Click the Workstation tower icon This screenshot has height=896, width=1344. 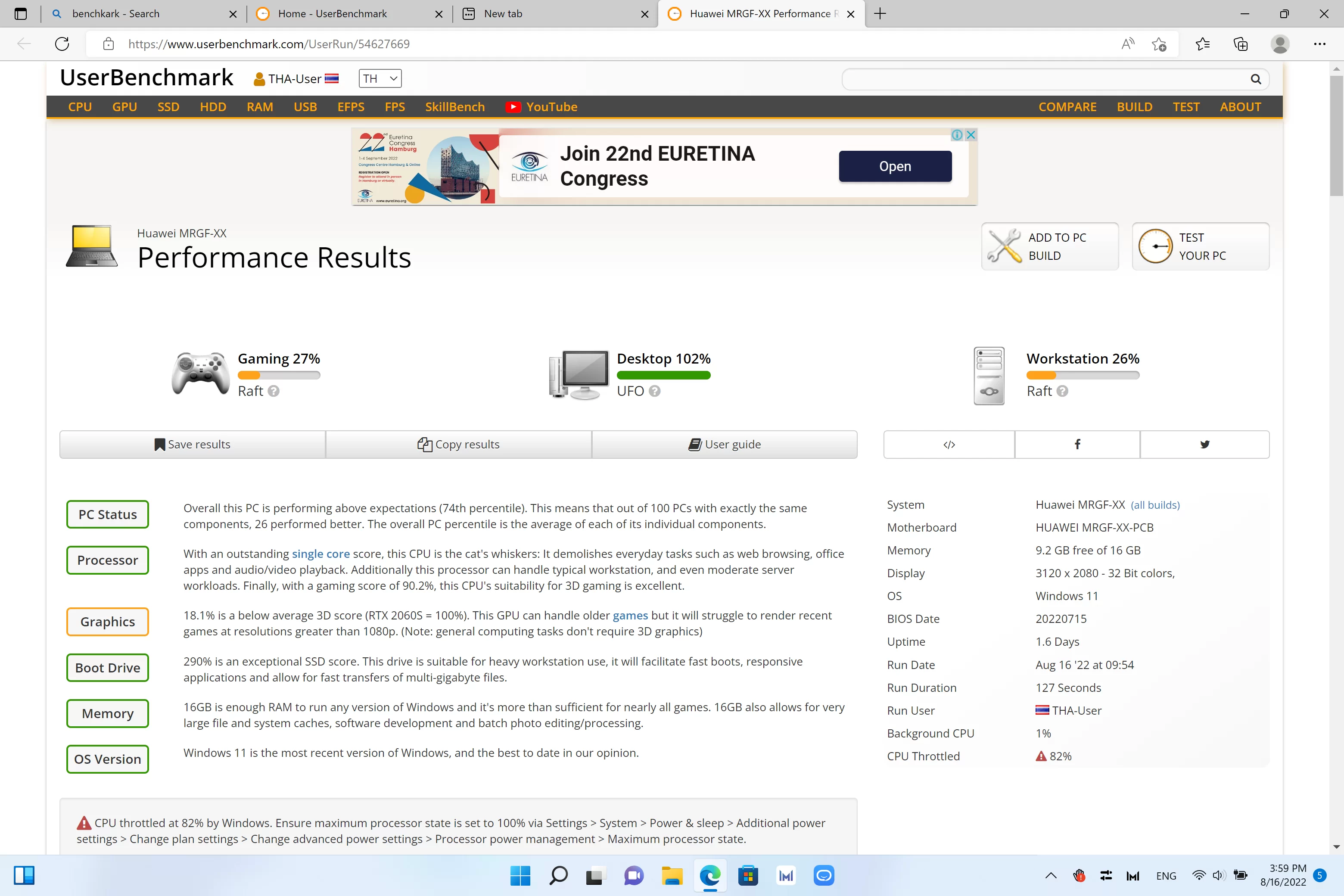(989, 376)
